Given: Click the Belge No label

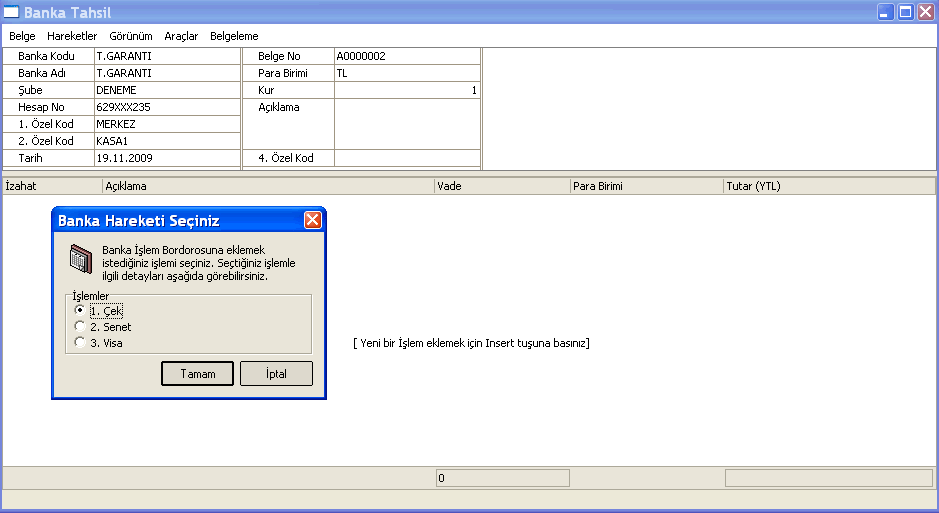Looking at the screenshot, I should click(x=279, y=56).
